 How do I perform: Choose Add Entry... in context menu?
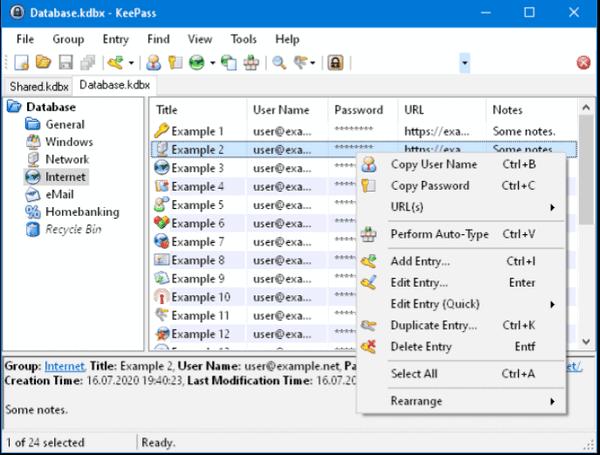coord(461,261)
